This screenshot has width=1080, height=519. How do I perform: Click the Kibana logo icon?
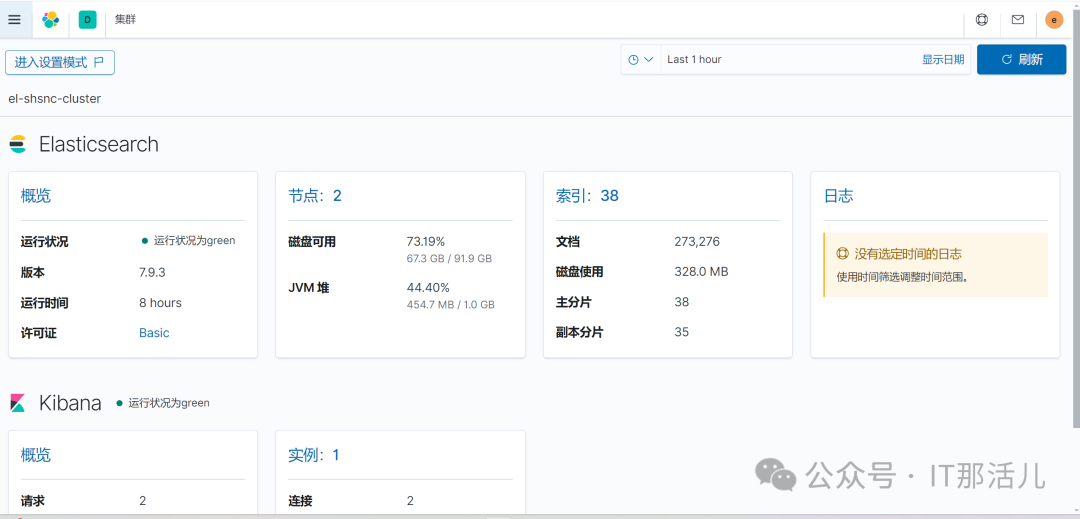point(17,403)
